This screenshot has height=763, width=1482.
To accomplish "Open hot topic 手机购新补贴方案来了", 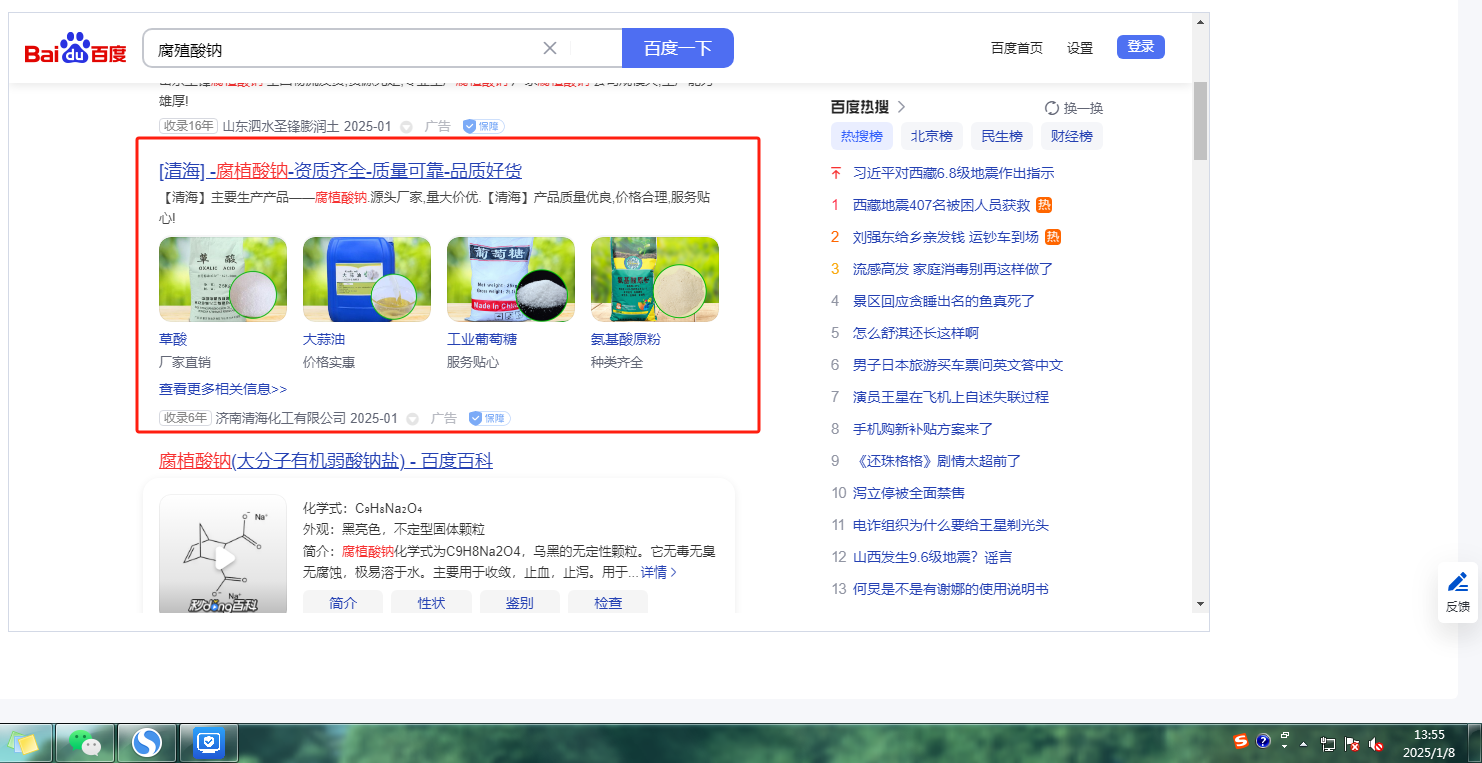I will [x=923, y=429].
